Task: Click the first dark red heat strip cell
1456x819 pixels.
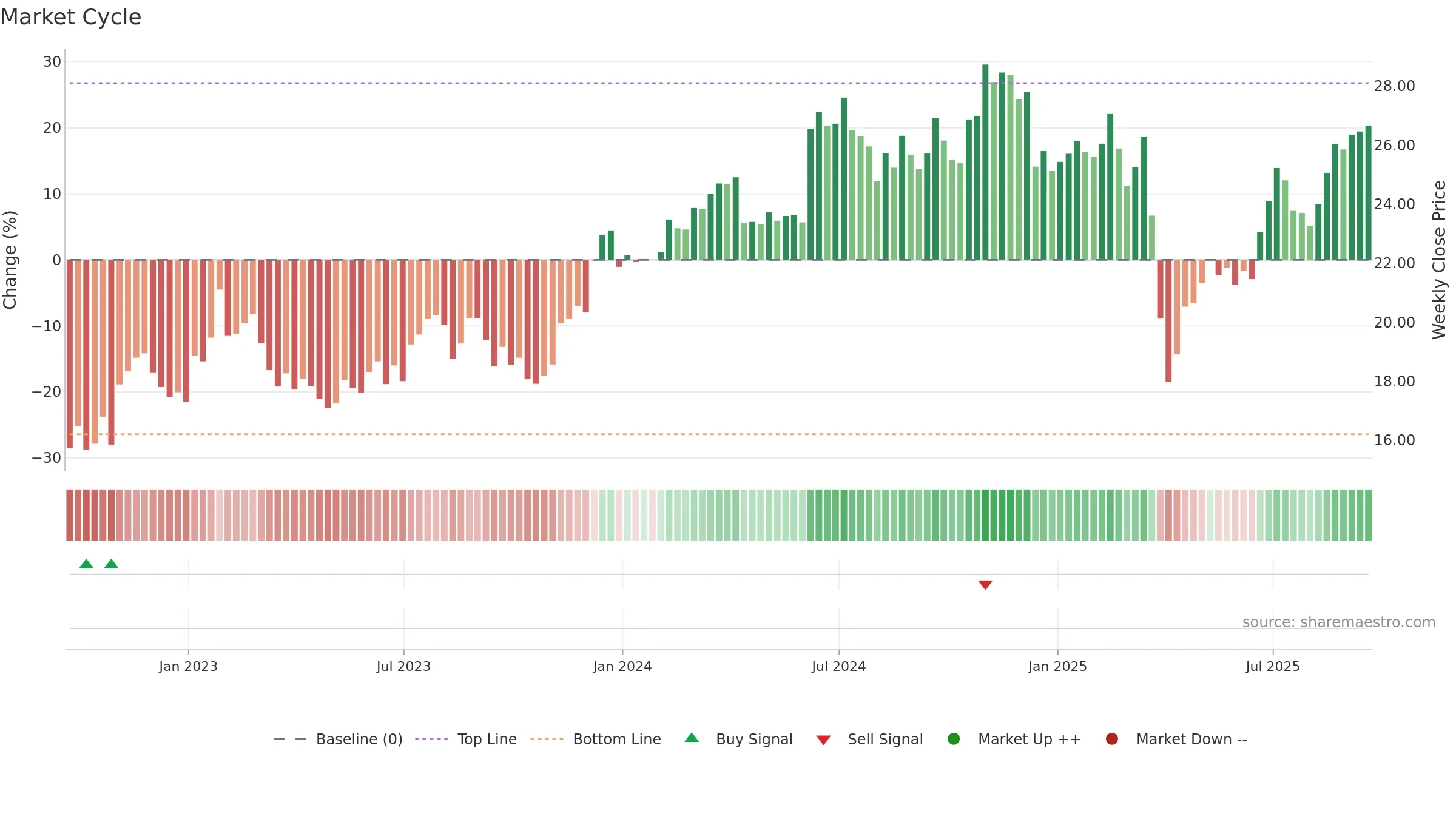Action: pyautogui.click(x=70, y=515)
